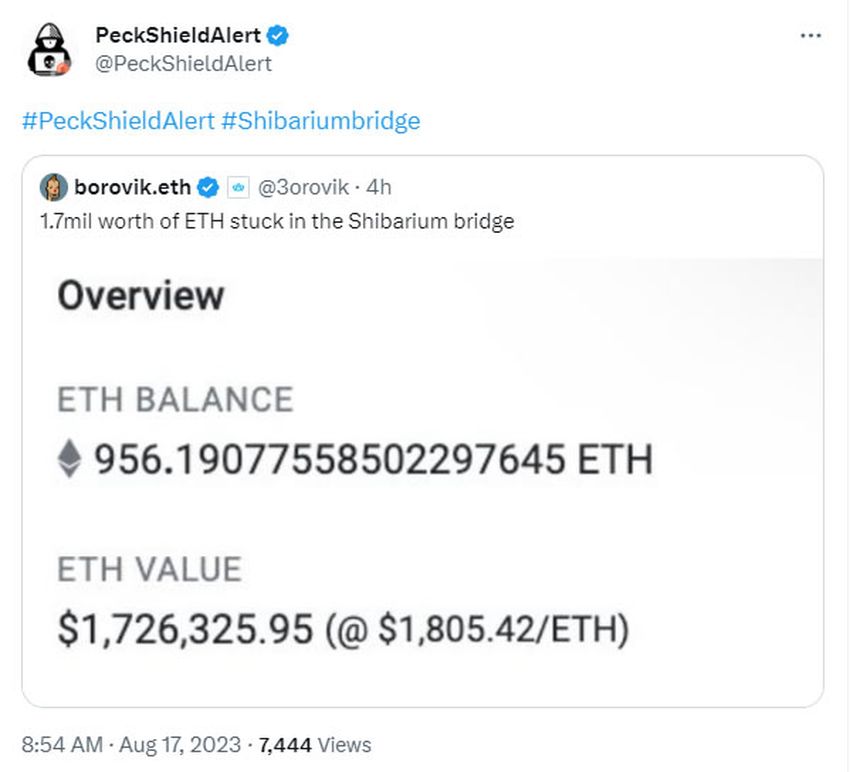Click borovik.eth's small profile avatar
The width and height of the screenshot is (850, 772).
(54, 188)
